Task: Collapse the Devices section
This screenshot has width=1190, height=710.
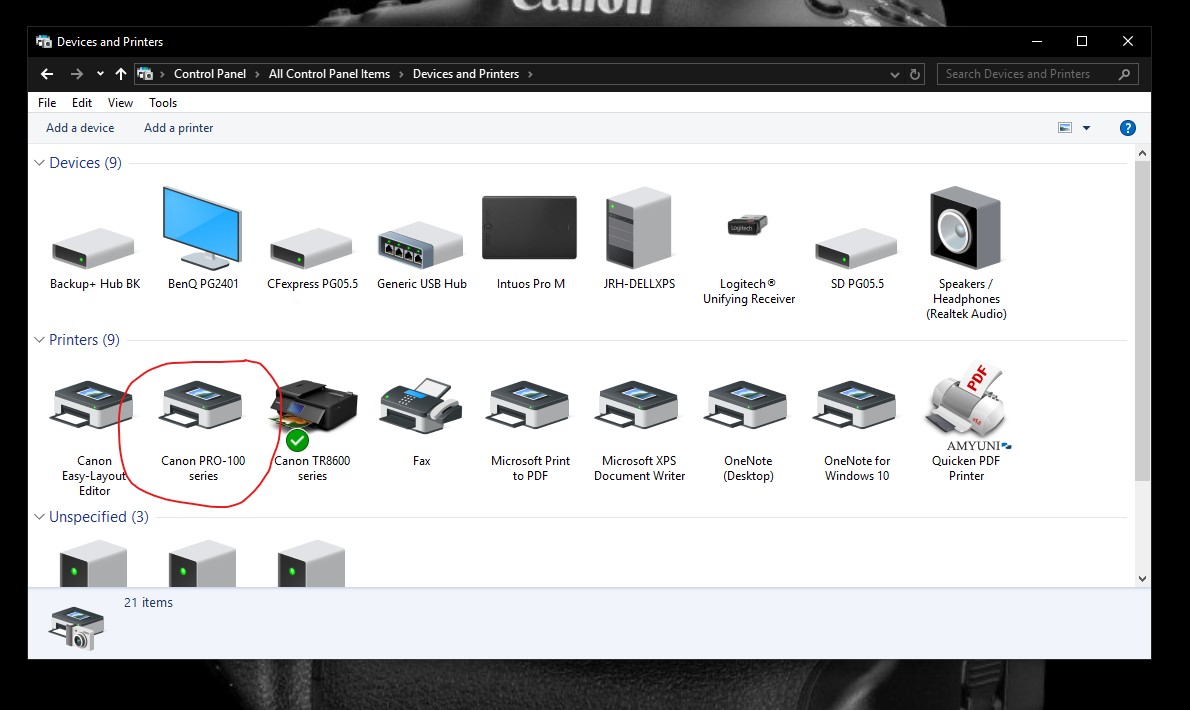Action: point(38,162)
